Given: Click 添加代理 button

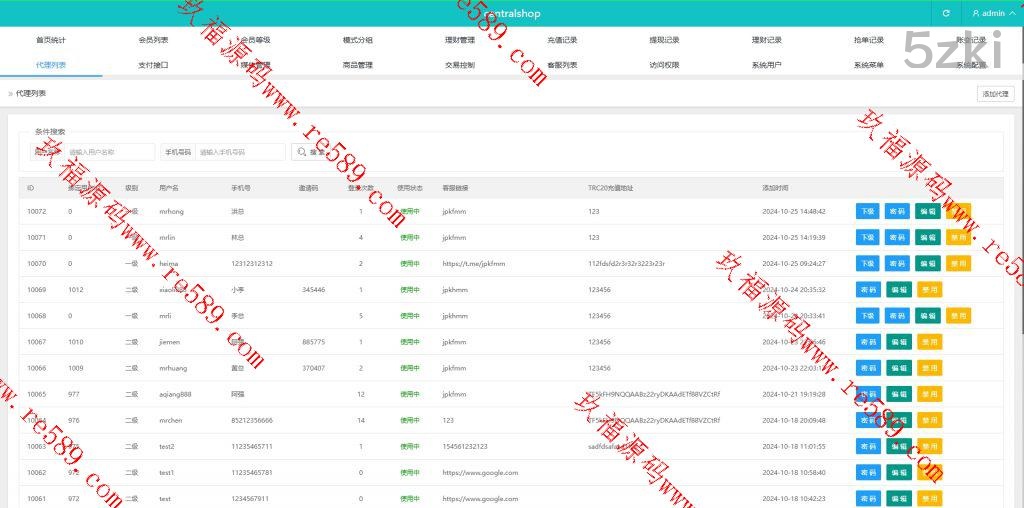Looking at the screenshot, I should [995, 93].
